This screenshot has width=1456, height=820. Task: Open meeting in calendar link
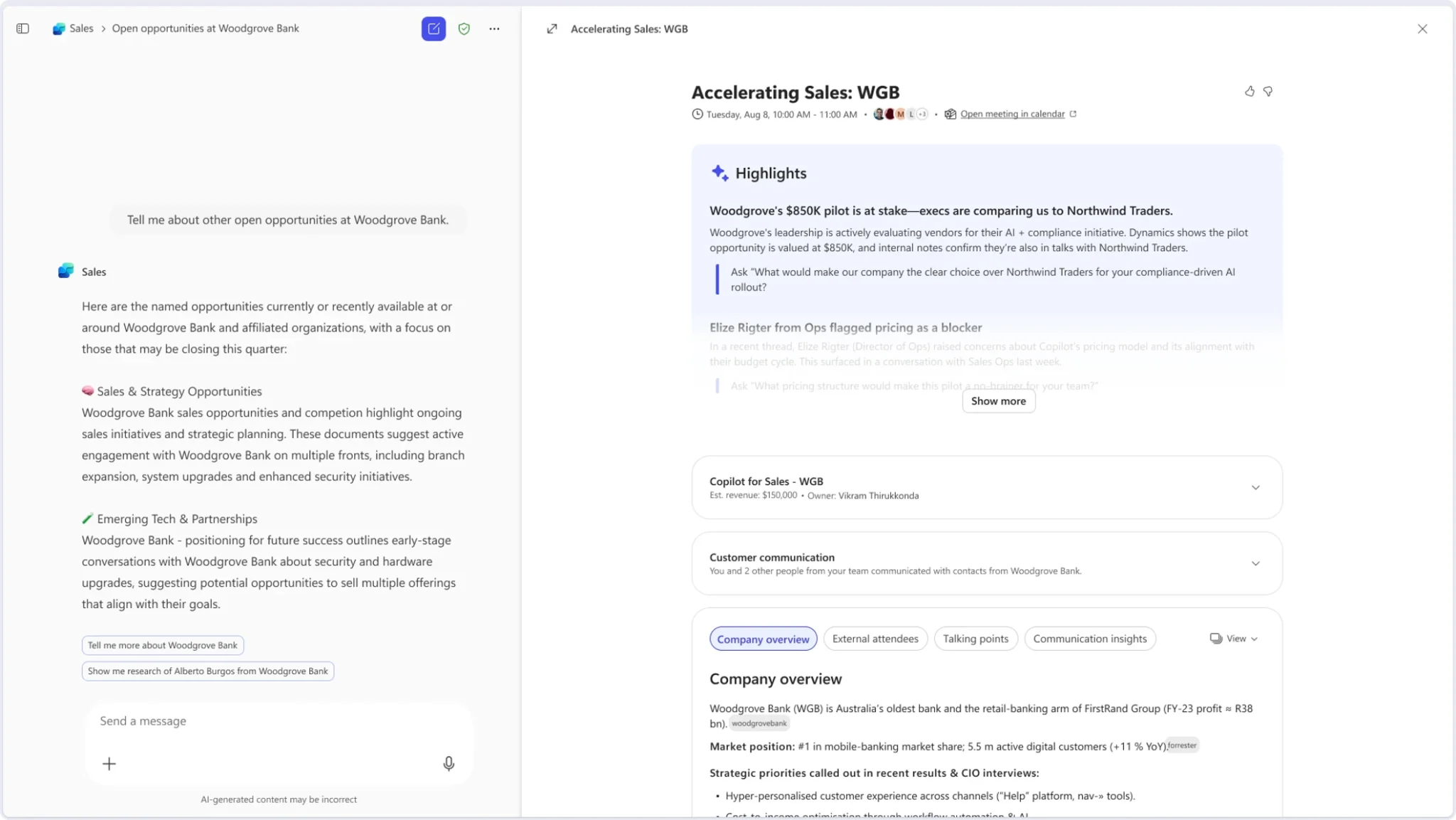click(x=1012, y=114)
